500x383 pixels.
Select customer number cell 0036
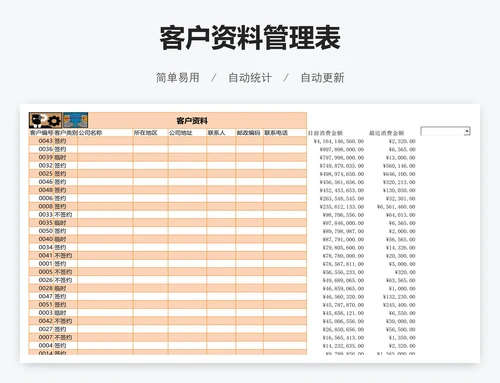point(46,149)
